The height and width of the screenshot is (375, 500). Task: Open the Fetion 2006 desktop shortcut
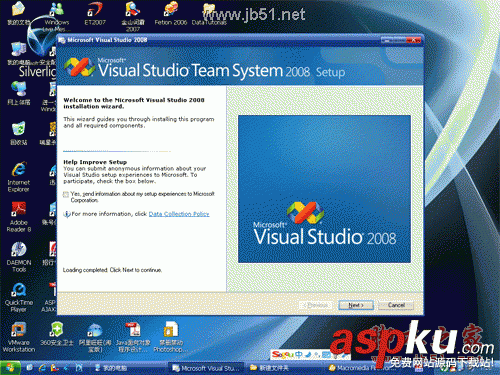point(171,13)
